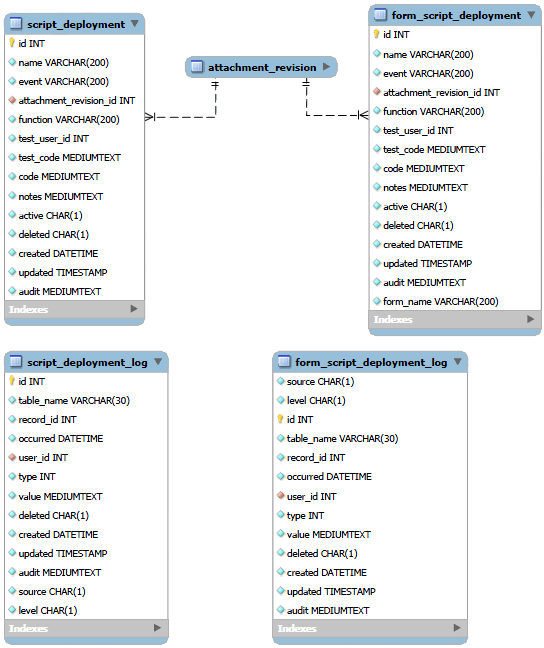This screenshot has width=544, height=648.
Task: Select source CHAR(1) in script_deployment_log
Action: 52,591
